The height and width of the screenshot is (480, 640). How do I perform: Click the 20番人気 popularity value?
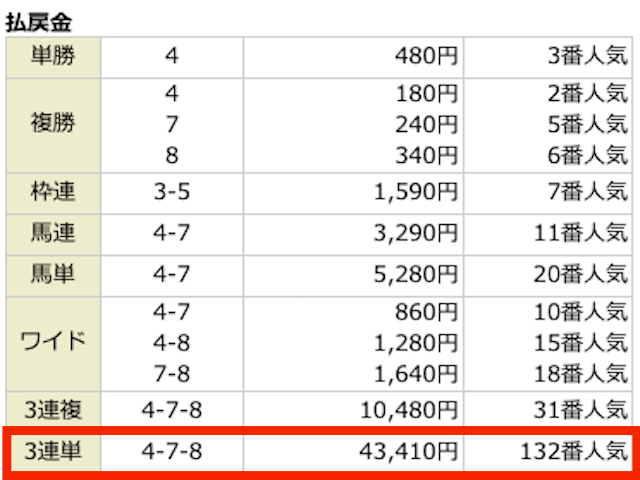(580, 274)
